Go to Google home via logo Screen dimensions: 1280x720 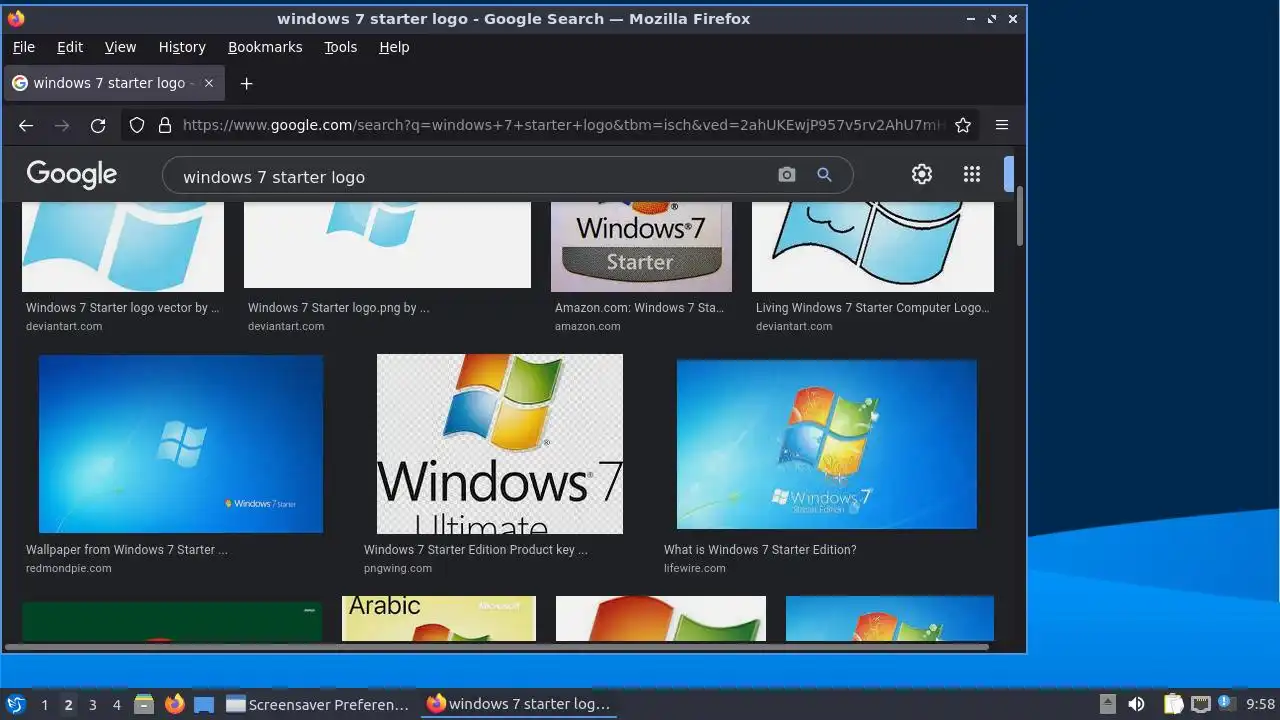[x=72, y=175]
